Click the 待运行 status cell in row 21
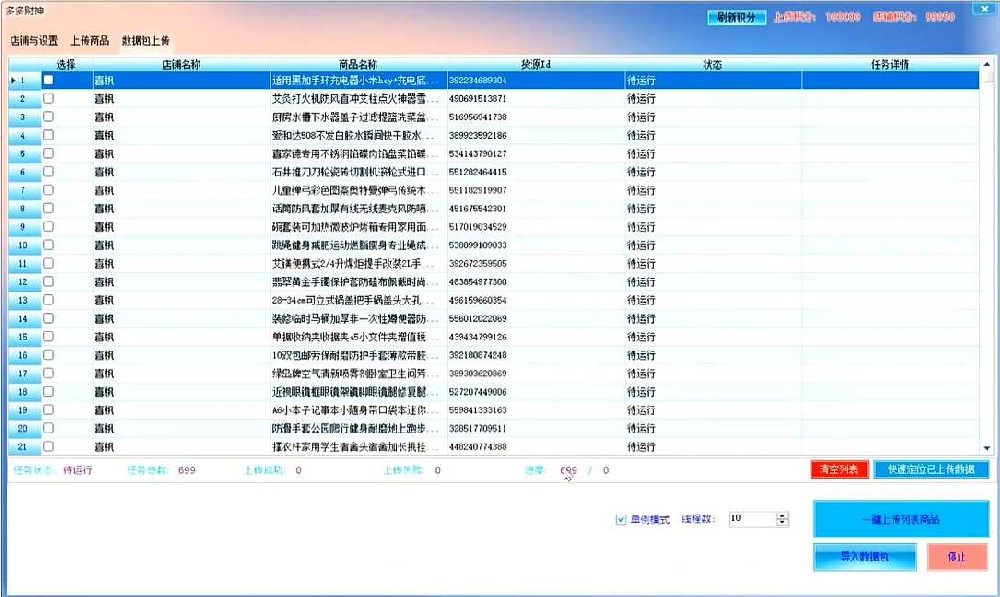The width and height of the screenshot is (1000, 597). pyautogui.click(x=712, y=446)
